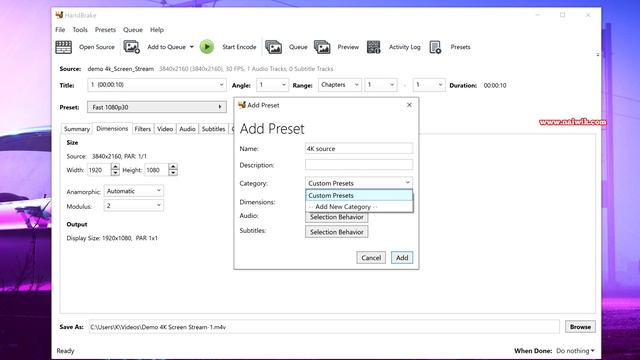Click the Start Encode label

239,47
